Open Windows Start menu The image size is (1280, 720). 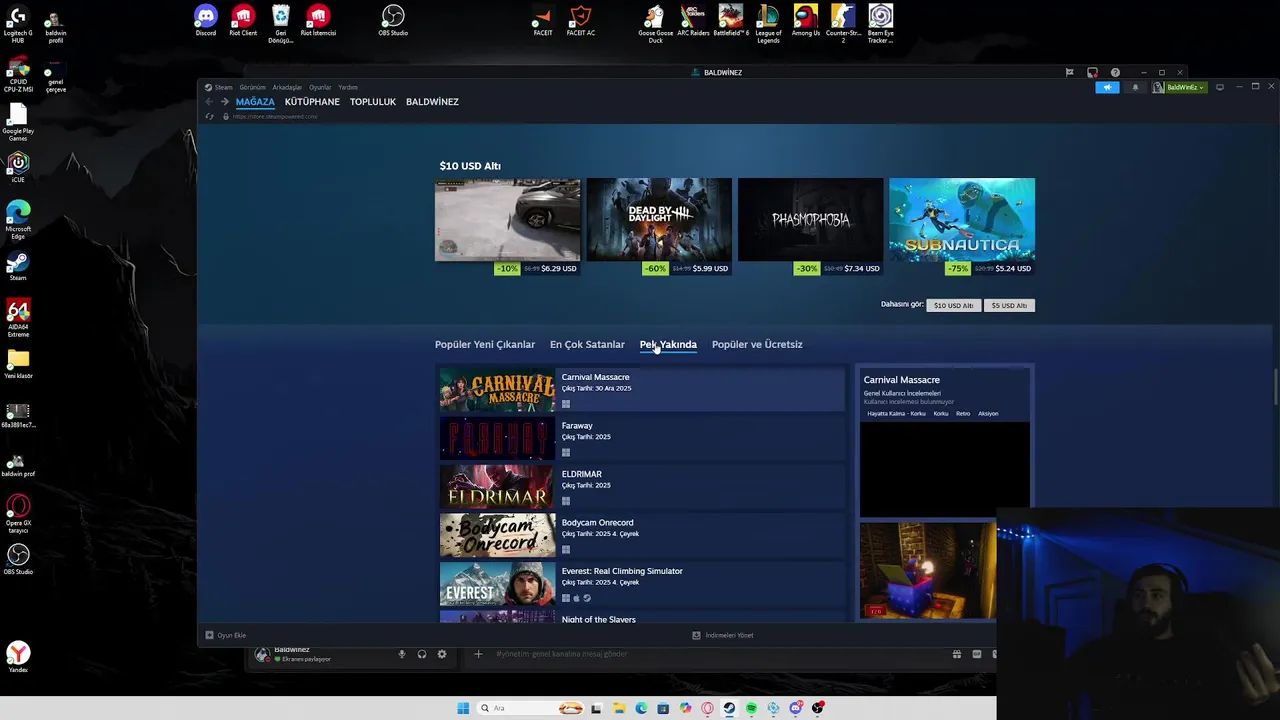463,708
